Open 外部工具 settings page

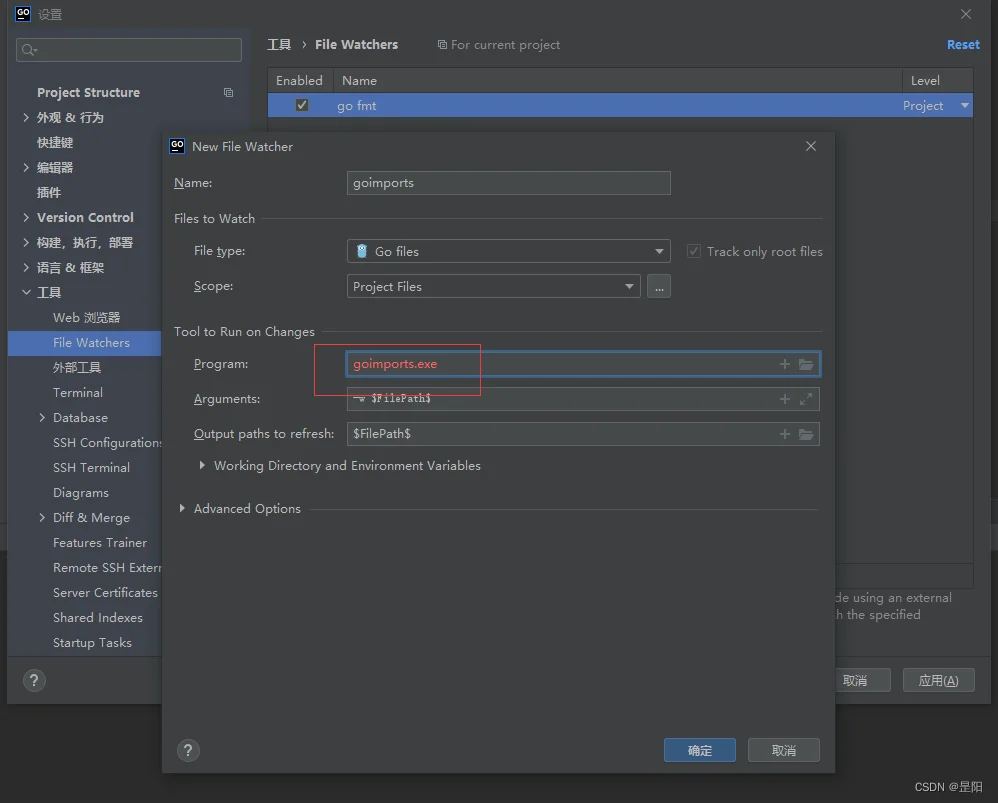click(x=76, y=368)
